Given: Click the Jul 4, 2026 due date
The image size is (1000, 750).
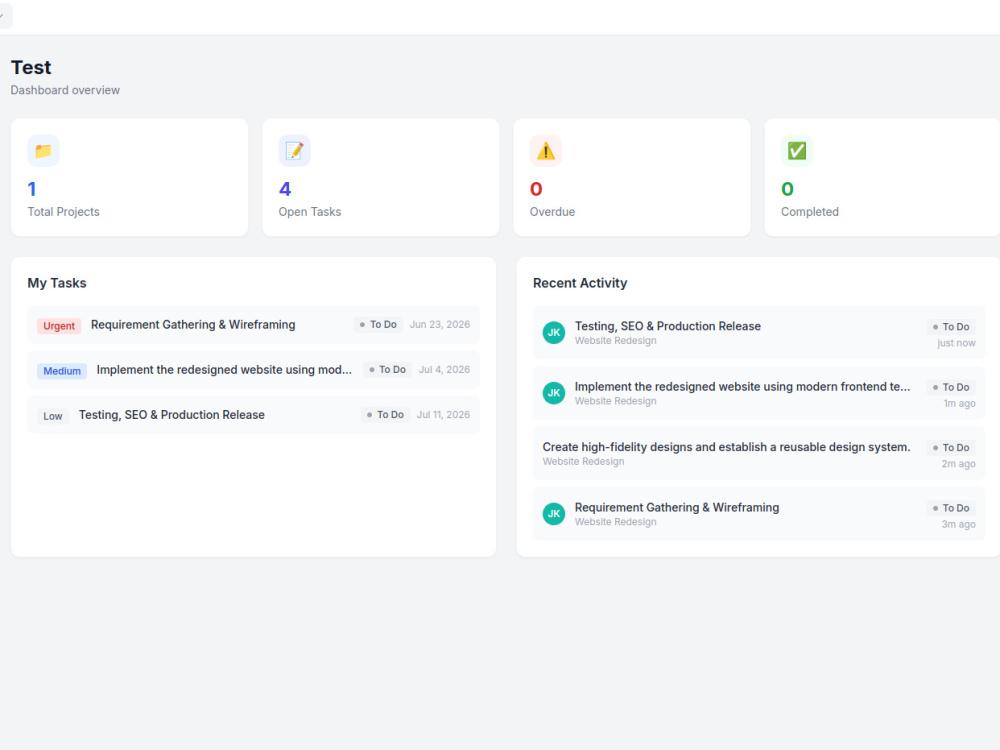Looking at the screenshot, I should tap(444, 370).
